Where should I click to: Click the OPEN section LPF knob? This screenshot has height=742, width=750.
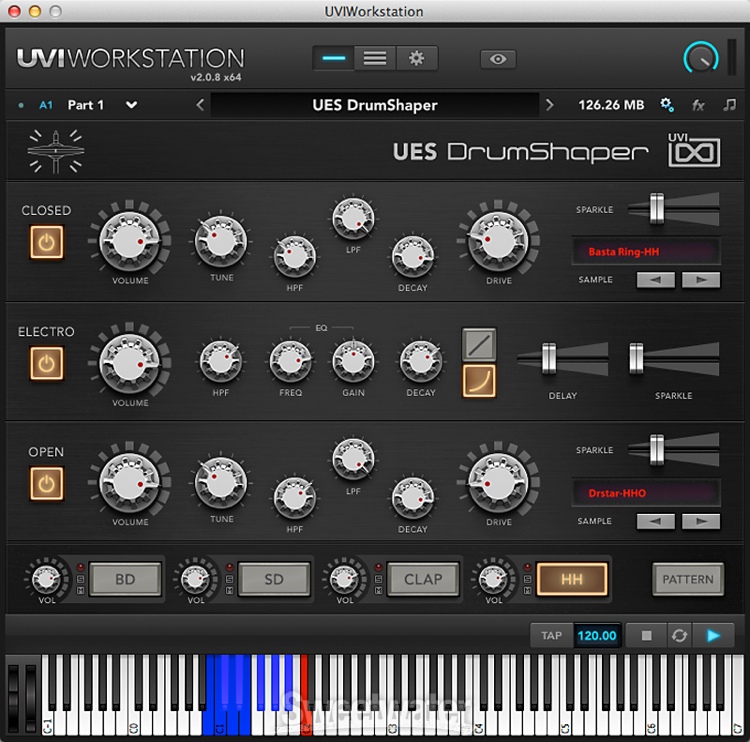pyautogui.click(x=353, y=460)
